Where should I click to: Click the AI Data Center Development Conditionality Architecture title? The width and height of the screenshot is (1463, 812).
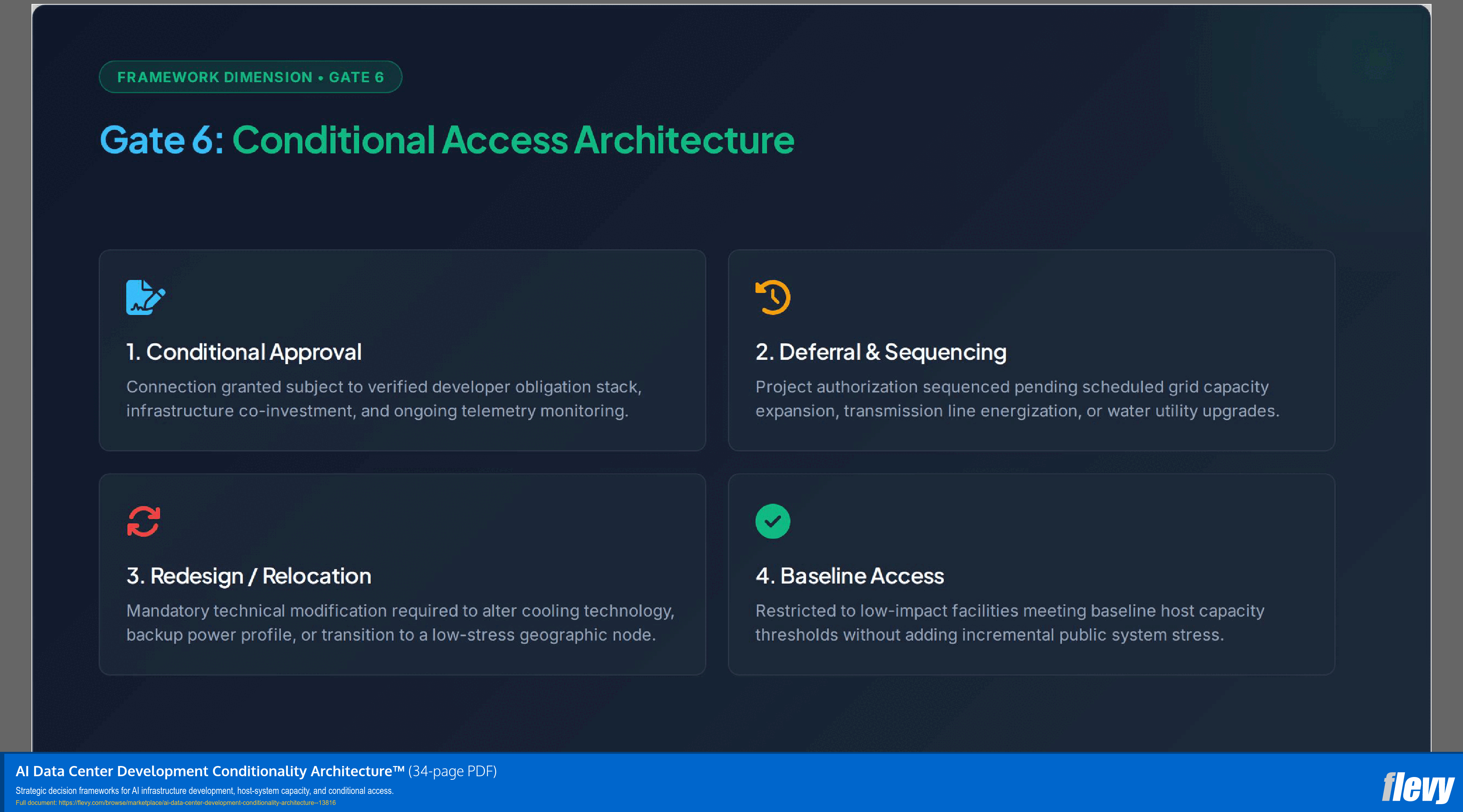coord(210,771)
